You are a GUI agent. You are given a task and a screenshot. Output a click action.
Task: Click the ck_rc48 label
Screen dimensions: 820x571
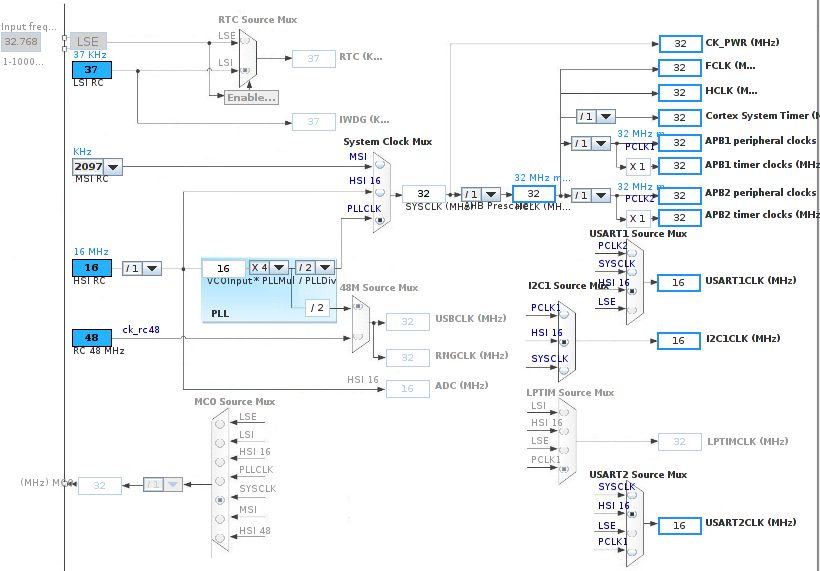click(141, 330)
